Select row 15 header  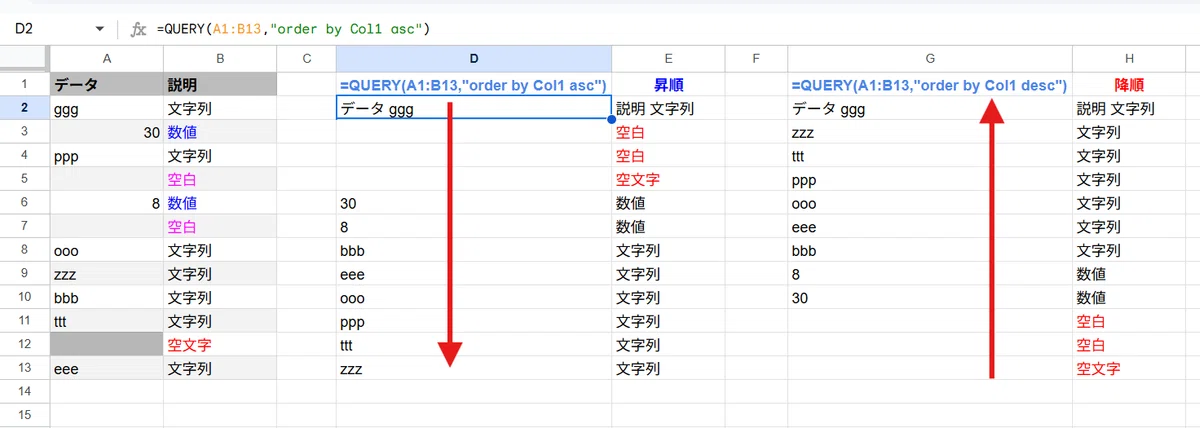(25, 415)
